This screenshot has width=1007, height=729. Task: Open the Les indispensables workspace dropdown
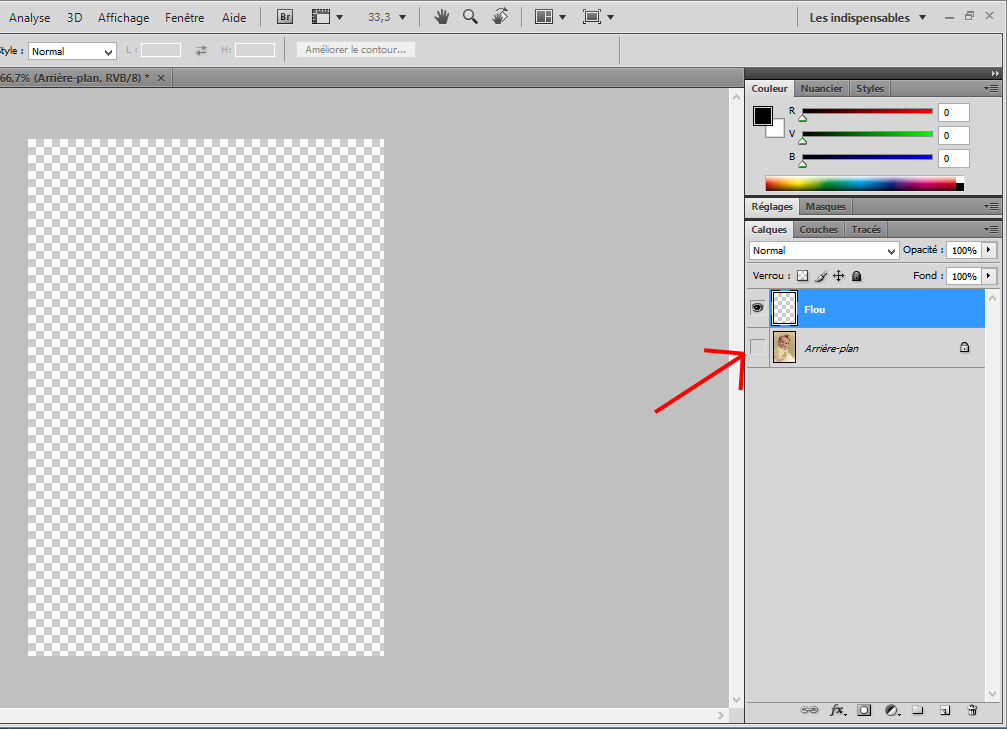click(867, 18)
